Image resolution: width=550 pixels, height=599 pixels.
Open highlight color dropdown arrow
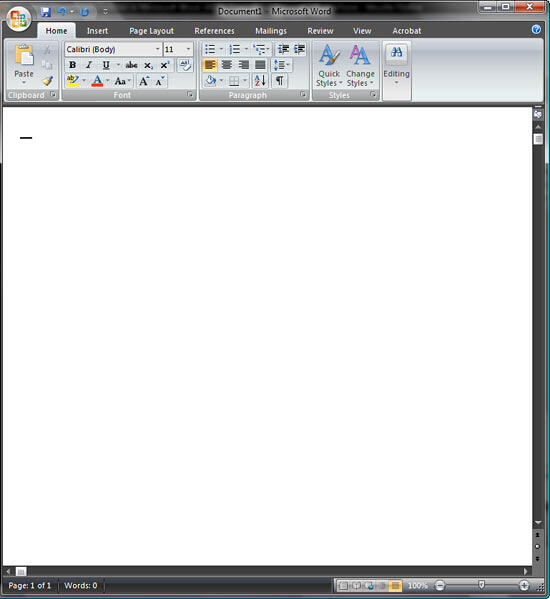pos(84,81)
